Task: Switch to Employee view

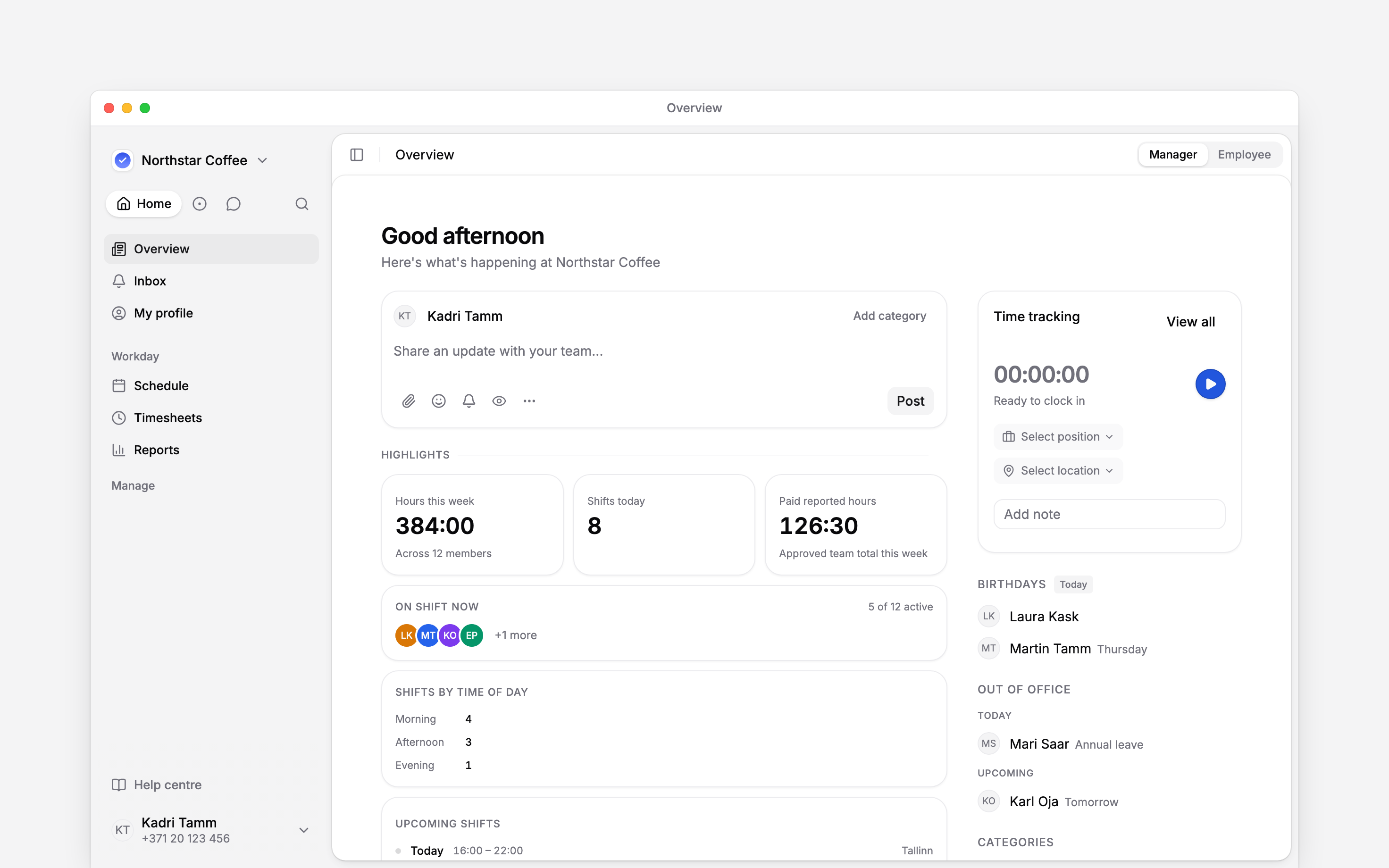Action: [x=1244, y=154]
